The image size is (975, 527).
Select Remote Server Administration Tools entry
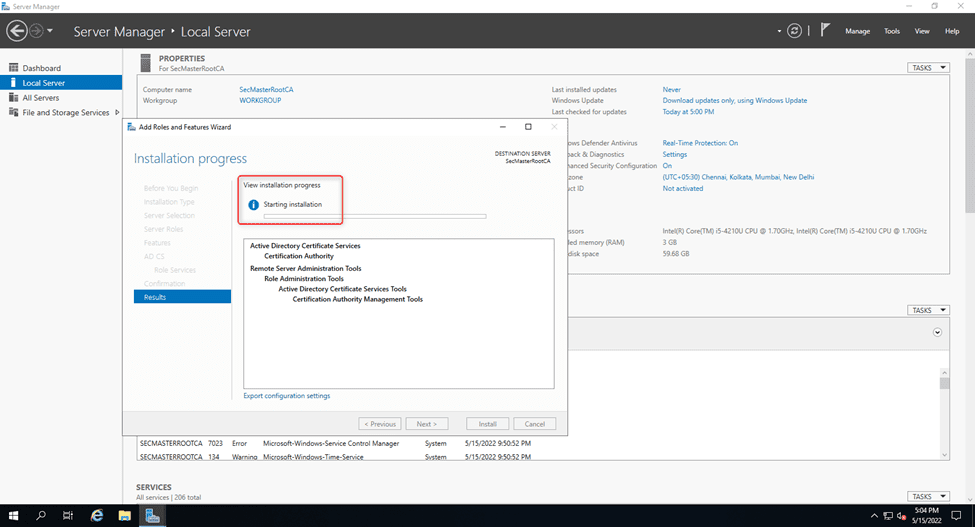coord(306,268)
